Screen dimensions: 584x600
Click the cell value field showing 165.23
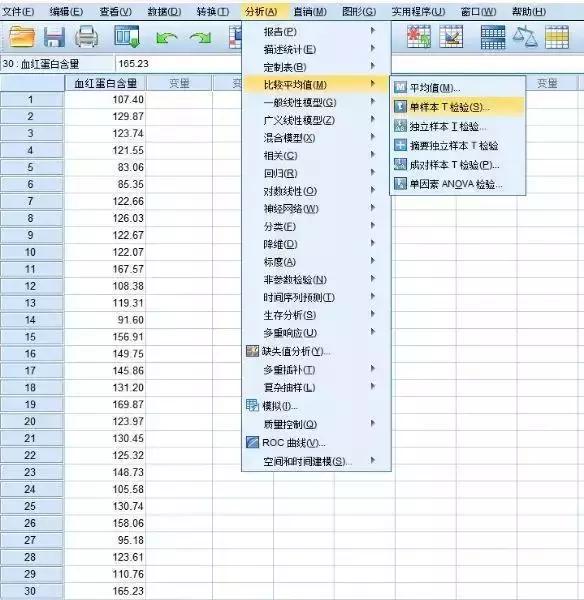178,64
